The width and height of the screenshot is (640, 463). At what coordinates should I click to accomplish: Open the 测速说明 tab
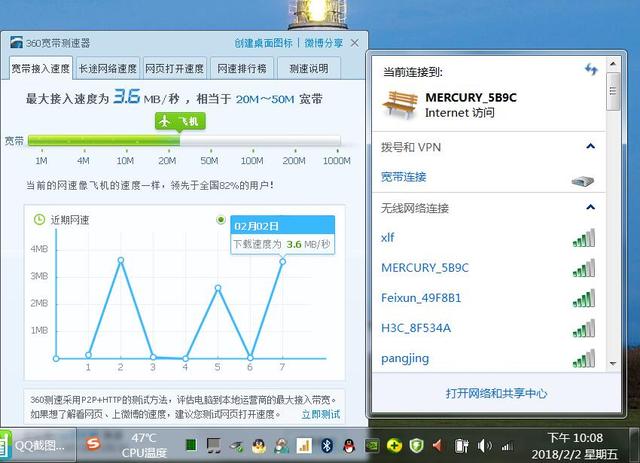coord(309,68)
